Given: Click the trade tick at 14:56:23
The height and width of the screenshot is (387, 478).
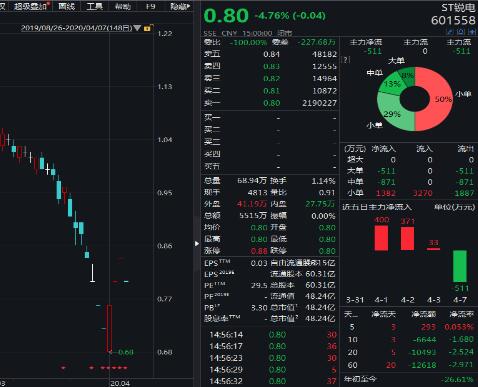Looking at the screenshot, I should pyautogui.click(x=273, y=358).
